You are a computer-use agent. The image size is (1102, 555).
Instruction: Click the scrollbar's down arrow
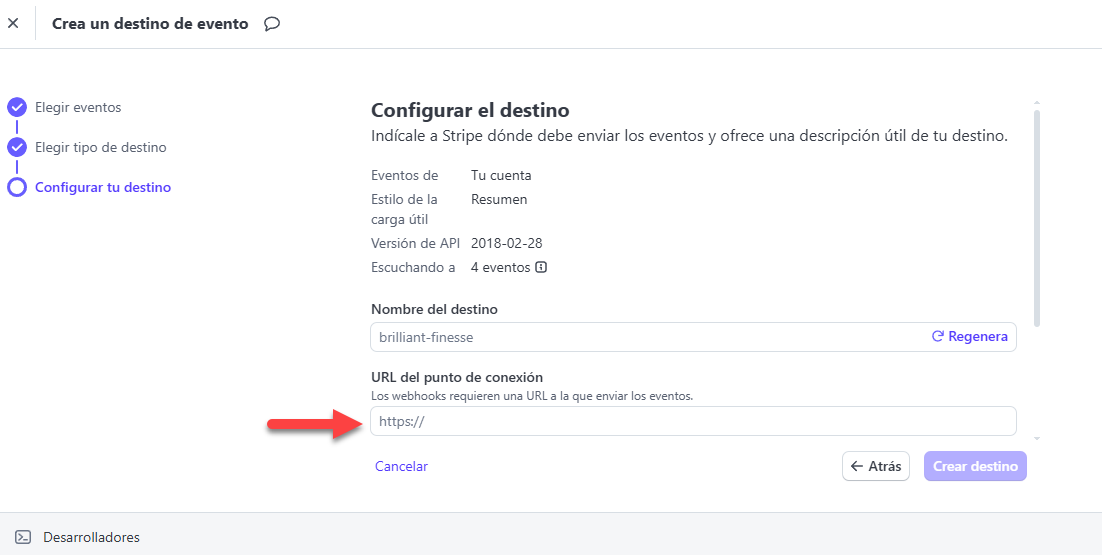pyautogui.click(x=1036, y=438)
